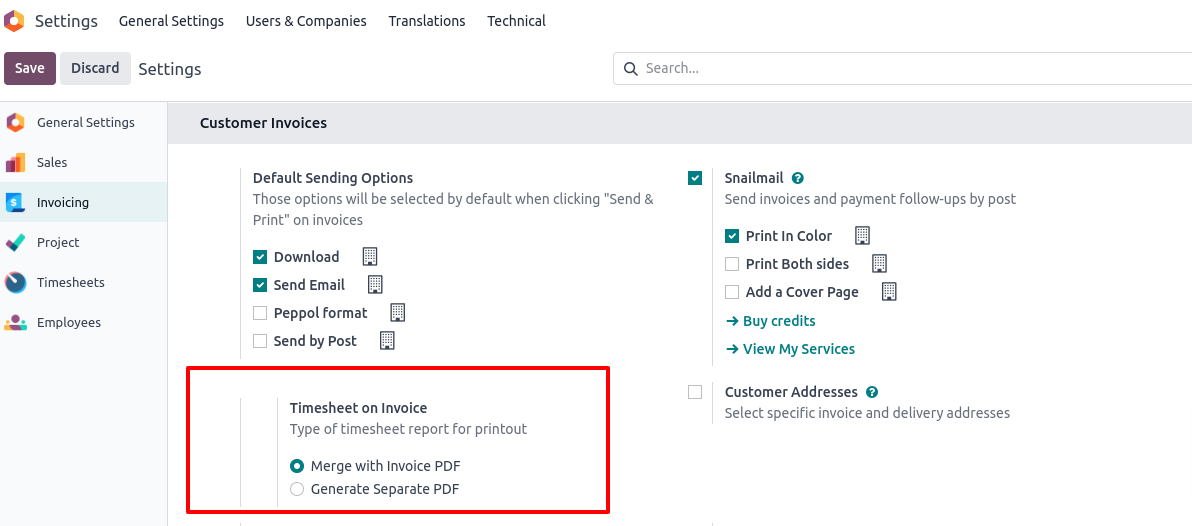Click the Odoo logo in top bar
Screen dimensions: 1192x526
pyautogui.click(x=14, y=21)
